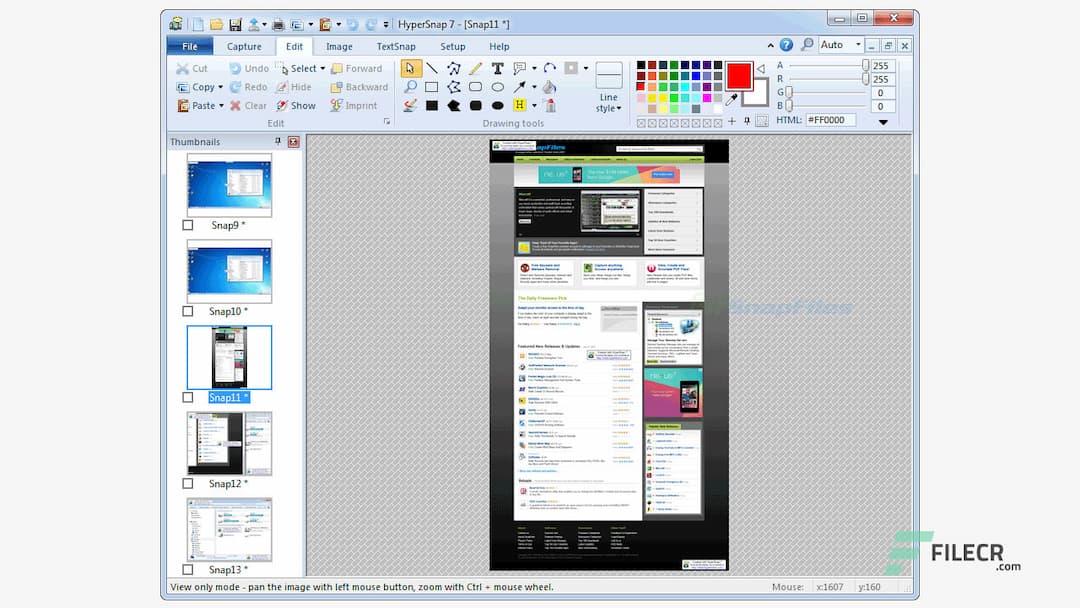Pick the red color swatch
The image size is (1080, 608).
coord(640,86)
